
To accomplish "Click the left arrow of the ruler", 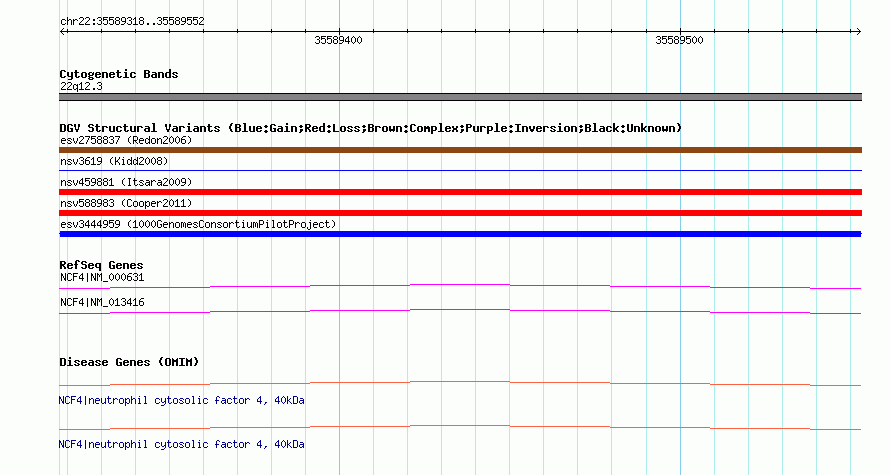I will pos(63,32).
